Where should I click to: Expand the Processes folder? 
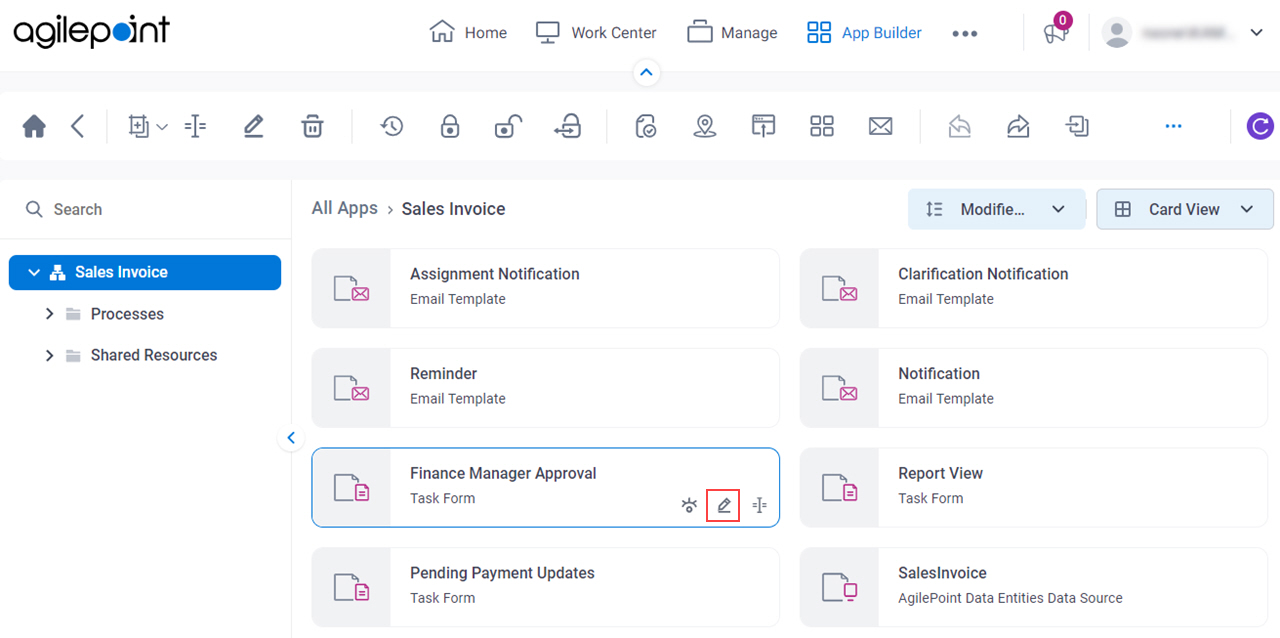click(49, 314)
